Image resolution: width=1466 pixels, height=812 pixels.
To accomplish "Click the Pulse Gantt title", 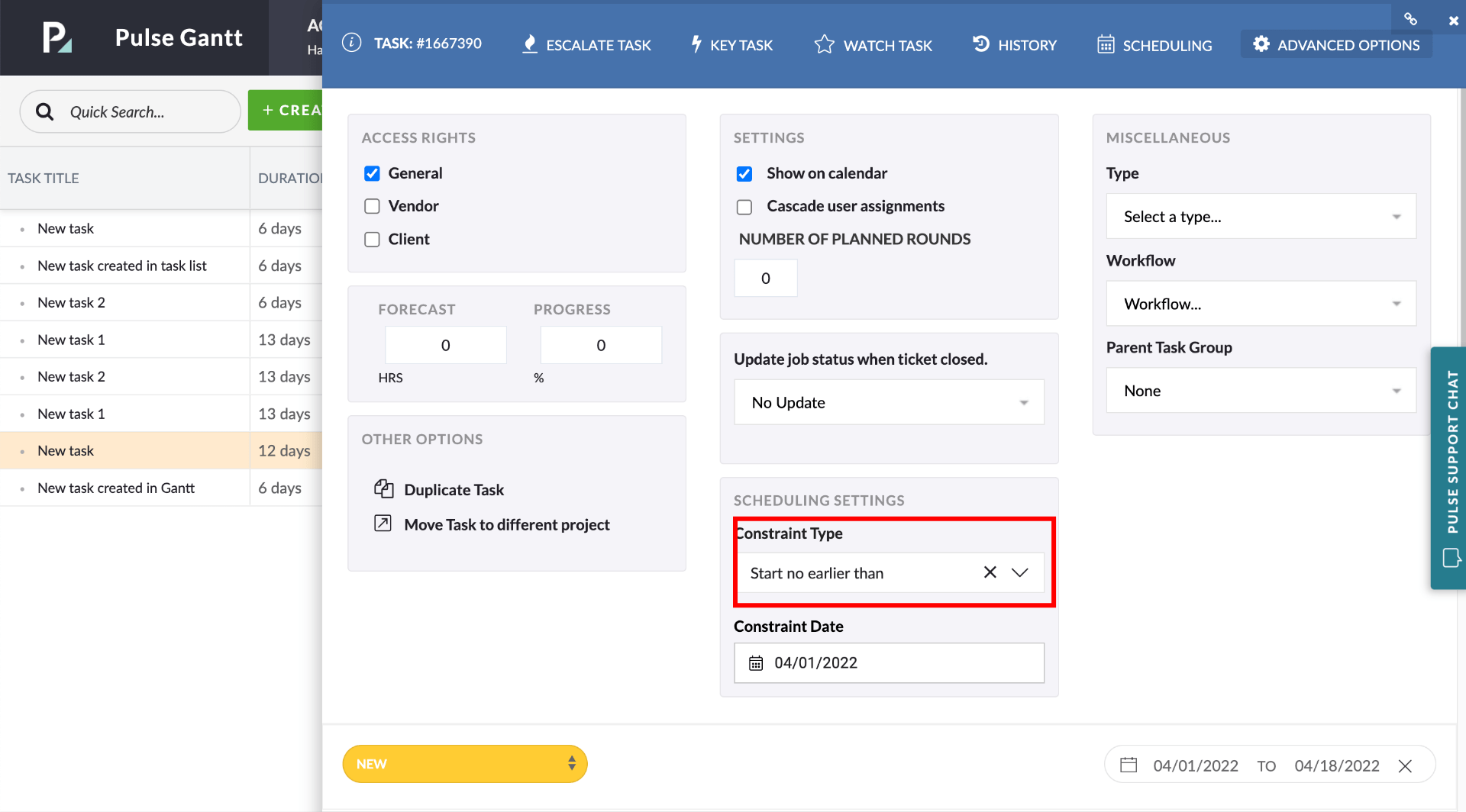I will click(x=179, y=37).
